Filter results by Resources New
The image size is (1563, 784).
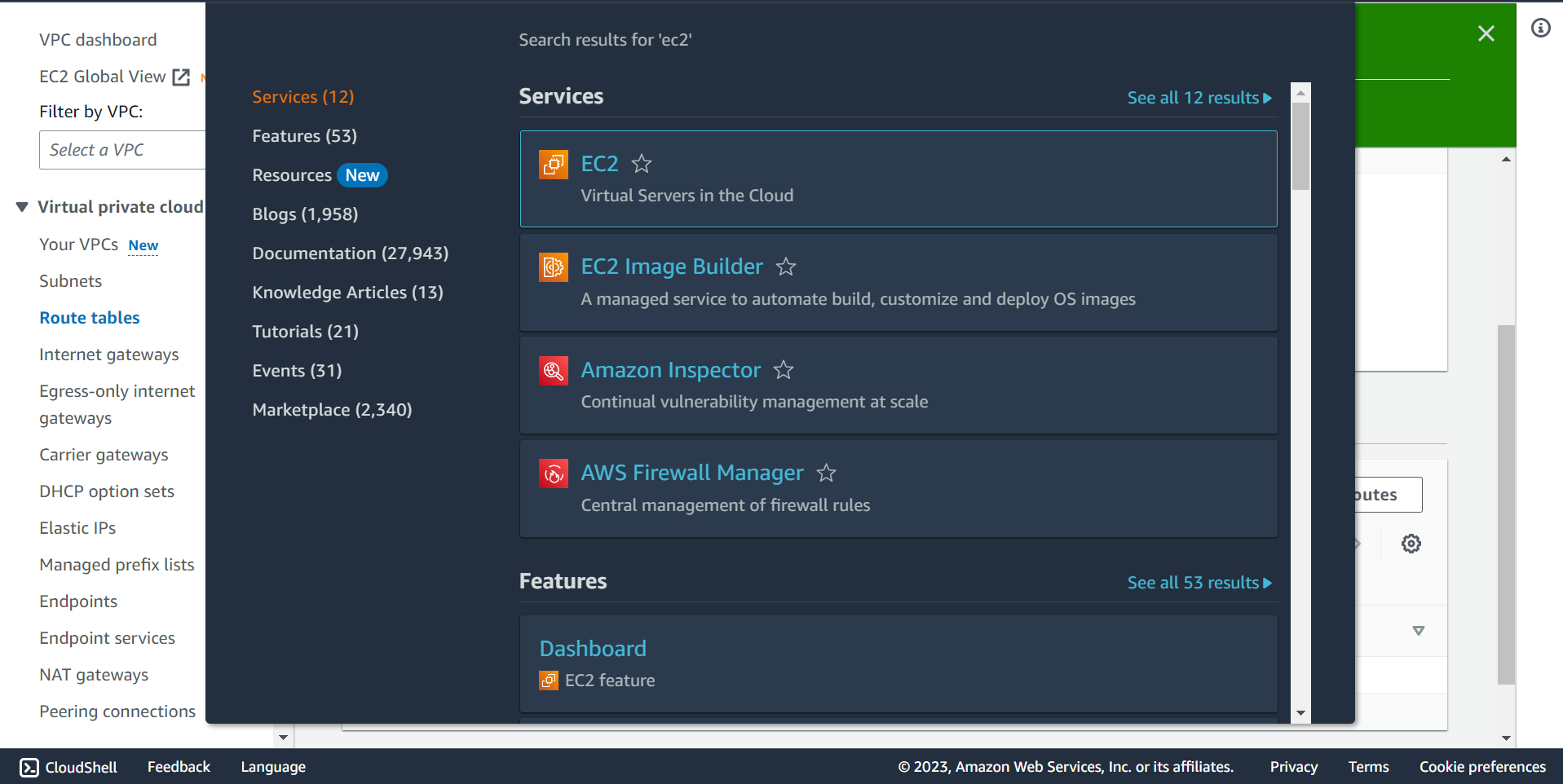click(x=320, y=175)
